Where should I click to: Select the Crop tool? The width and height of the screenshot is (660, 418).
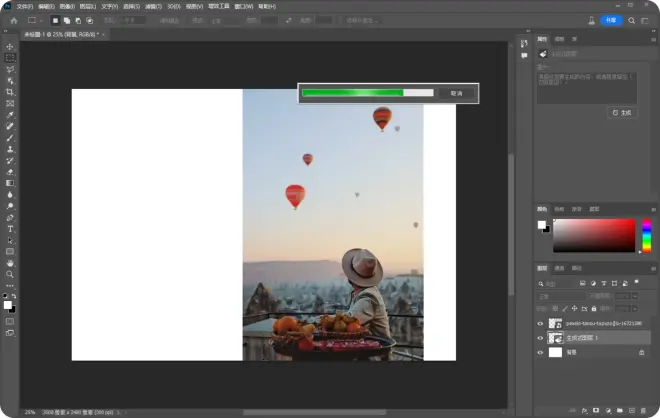pyautogui.click(x=10, y=92)
